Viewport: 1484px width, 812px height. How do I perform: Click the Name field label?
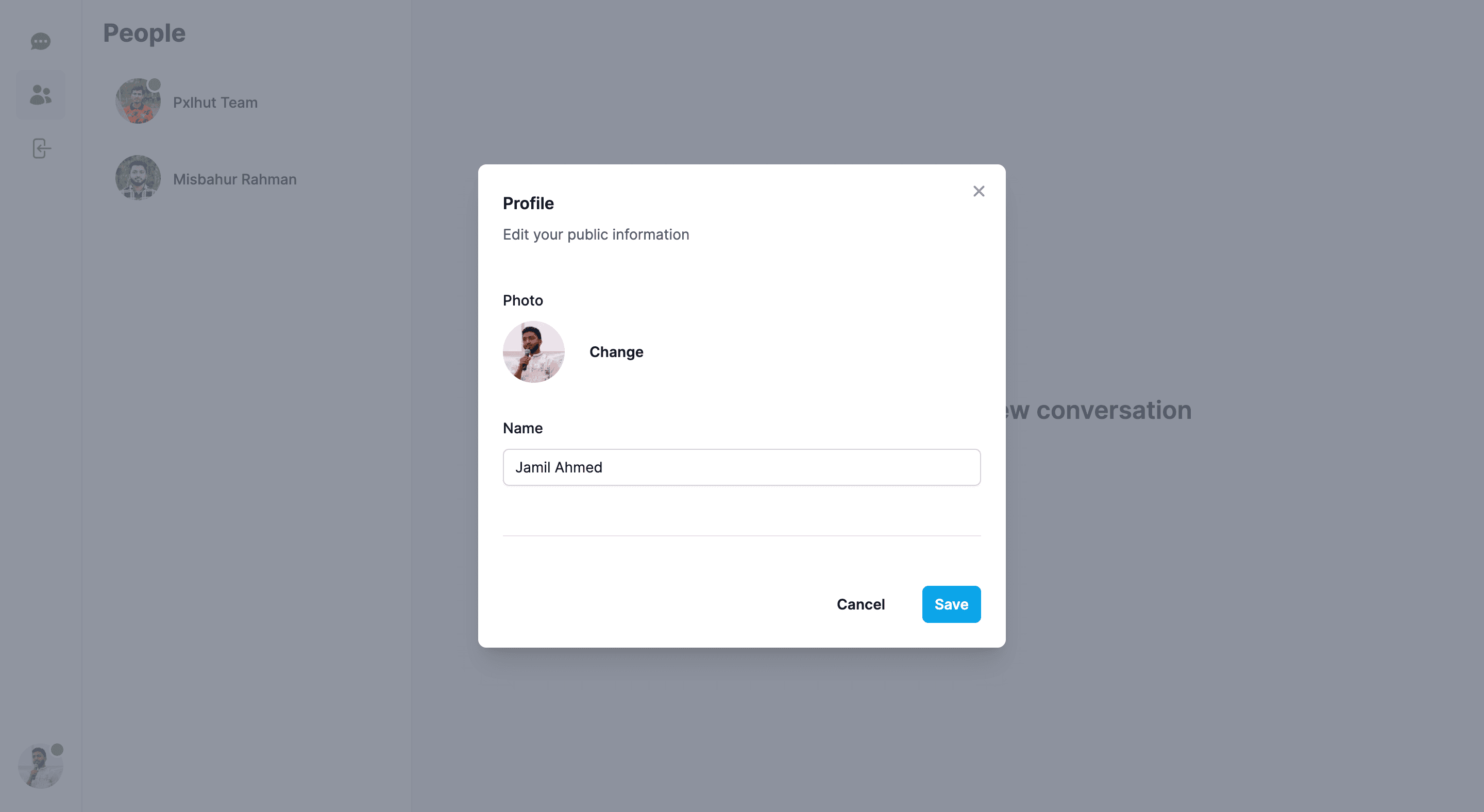pos(522,429)
